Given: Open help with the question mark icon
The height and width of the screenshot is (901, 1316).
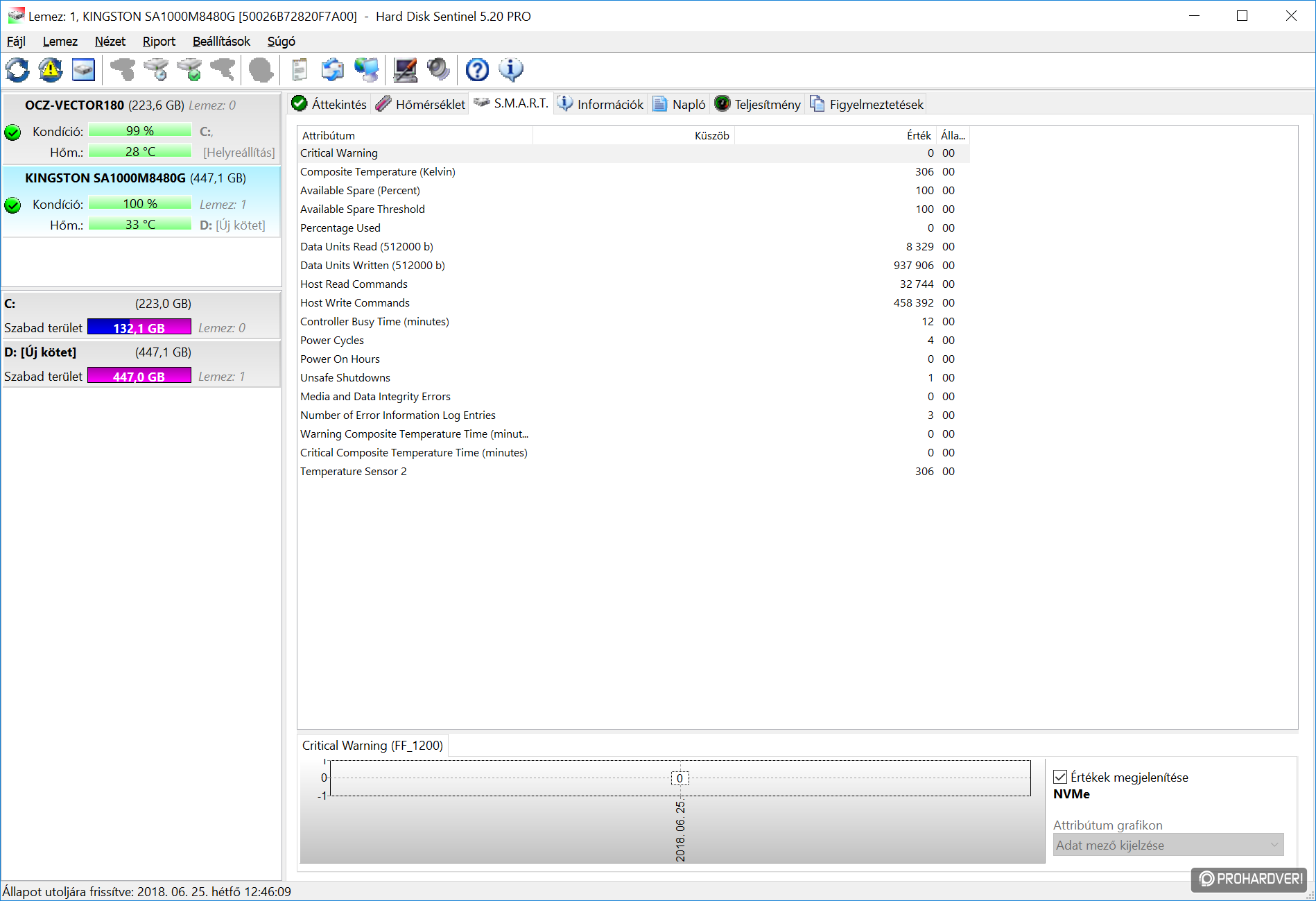Looking at the screenshot, I should pyautogui.click(x=477, y=69).
